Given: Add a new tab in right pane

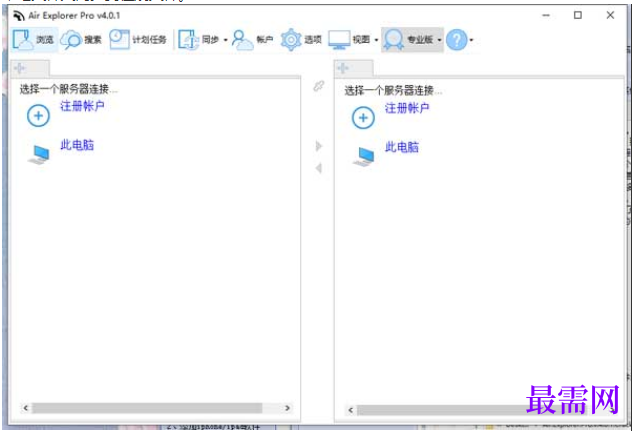Looking at the screenshot, I should tap(343, 68).
